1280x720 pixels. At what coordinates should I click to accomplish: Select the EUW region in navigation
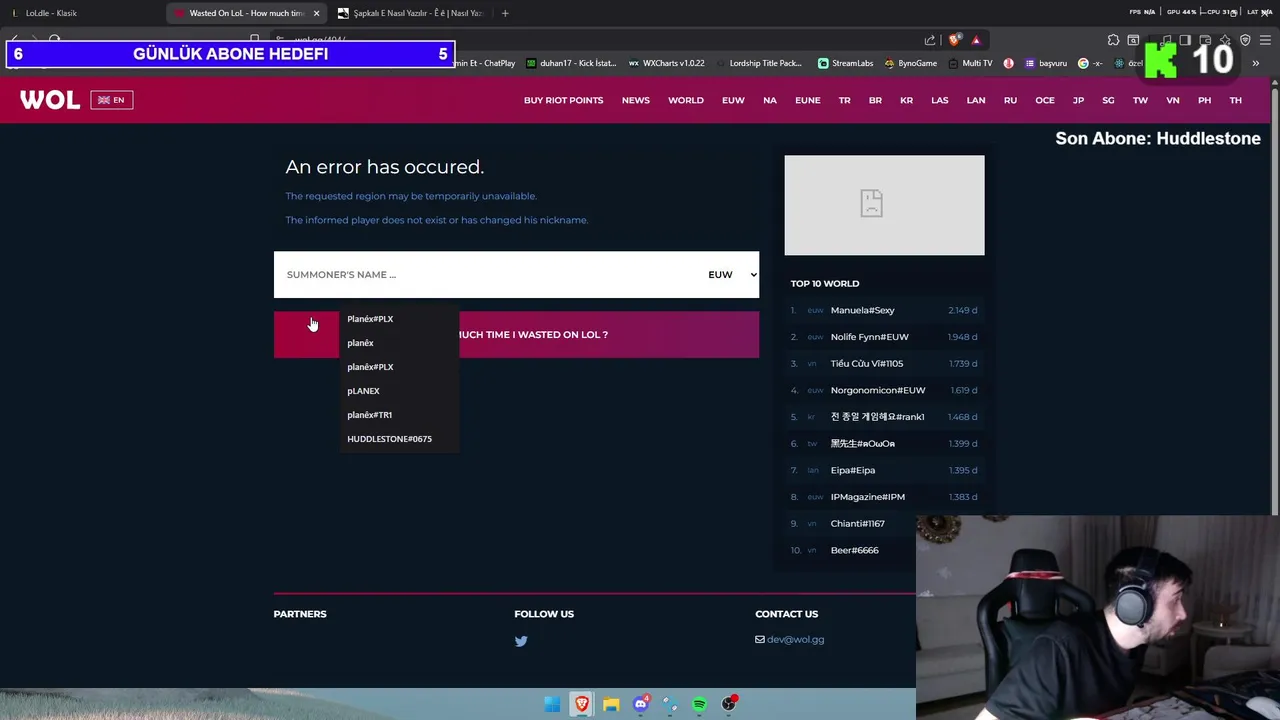[733, 100]
